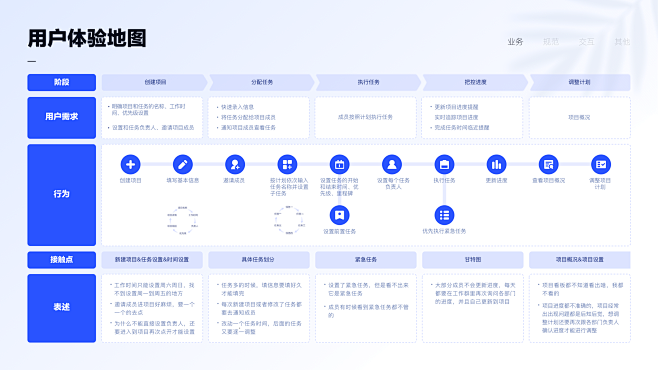Click the 甘特图 touchpoint box
The image size is (658, 370).
coord(473,260)
